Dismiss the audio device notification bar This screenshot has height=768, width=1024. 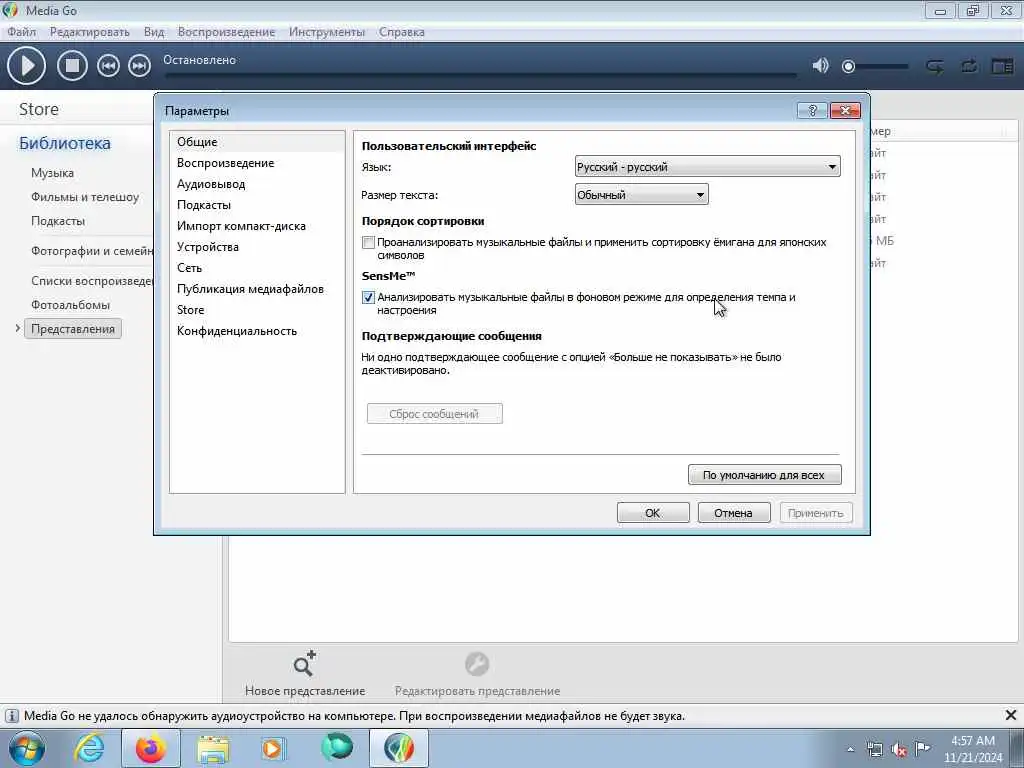pyautogui.click(x=1010, y=716)
